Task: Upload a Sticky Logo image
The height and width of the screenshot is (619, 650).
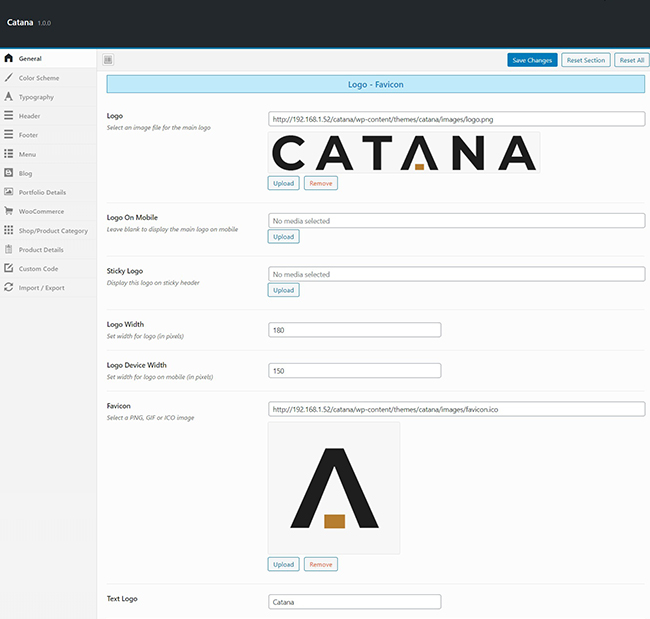Action: (x=284, y=290)
